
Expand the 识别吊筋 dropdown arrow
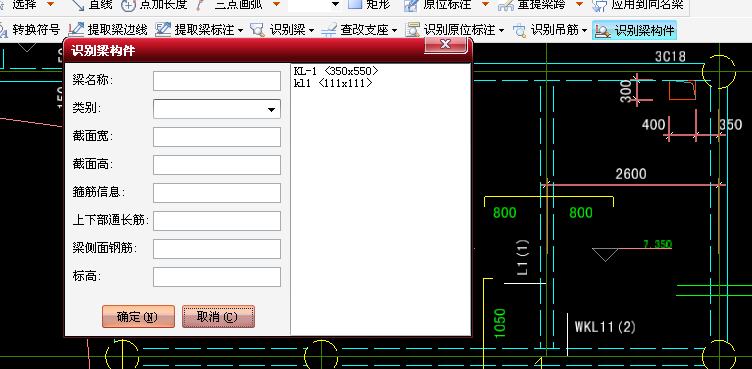click(x=584, y=31)
